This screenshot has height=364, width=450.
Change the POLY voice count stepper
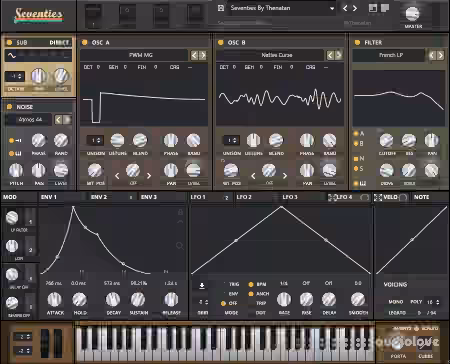click(433, 302)
